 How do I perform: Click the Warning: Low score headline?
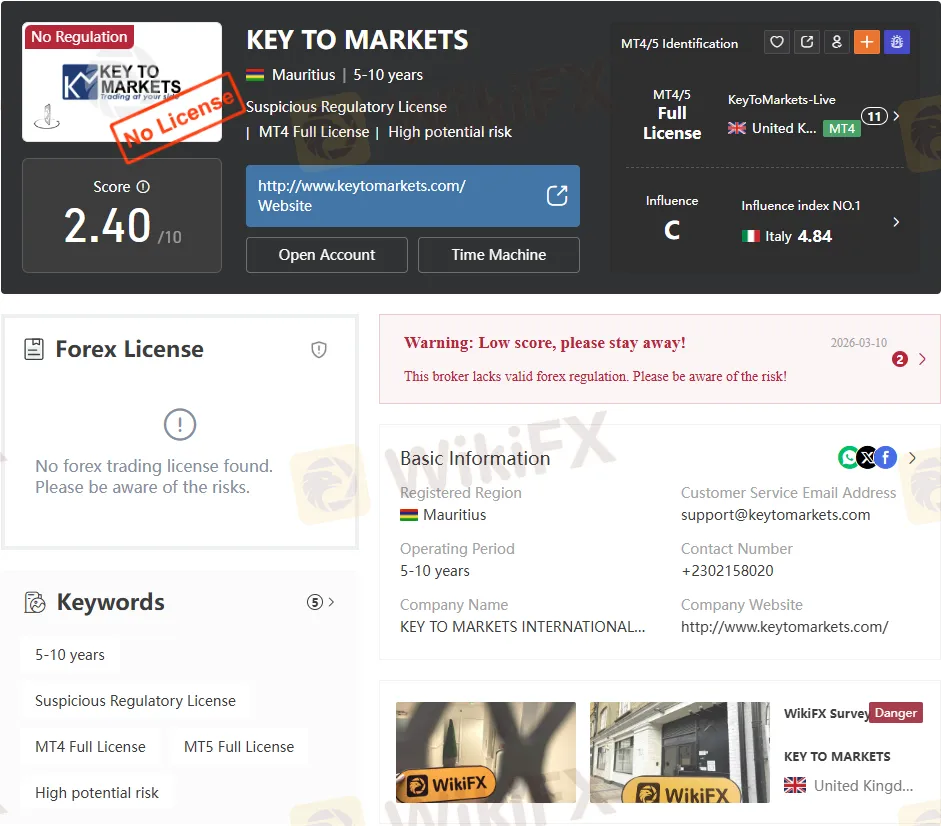coord(544,343)
